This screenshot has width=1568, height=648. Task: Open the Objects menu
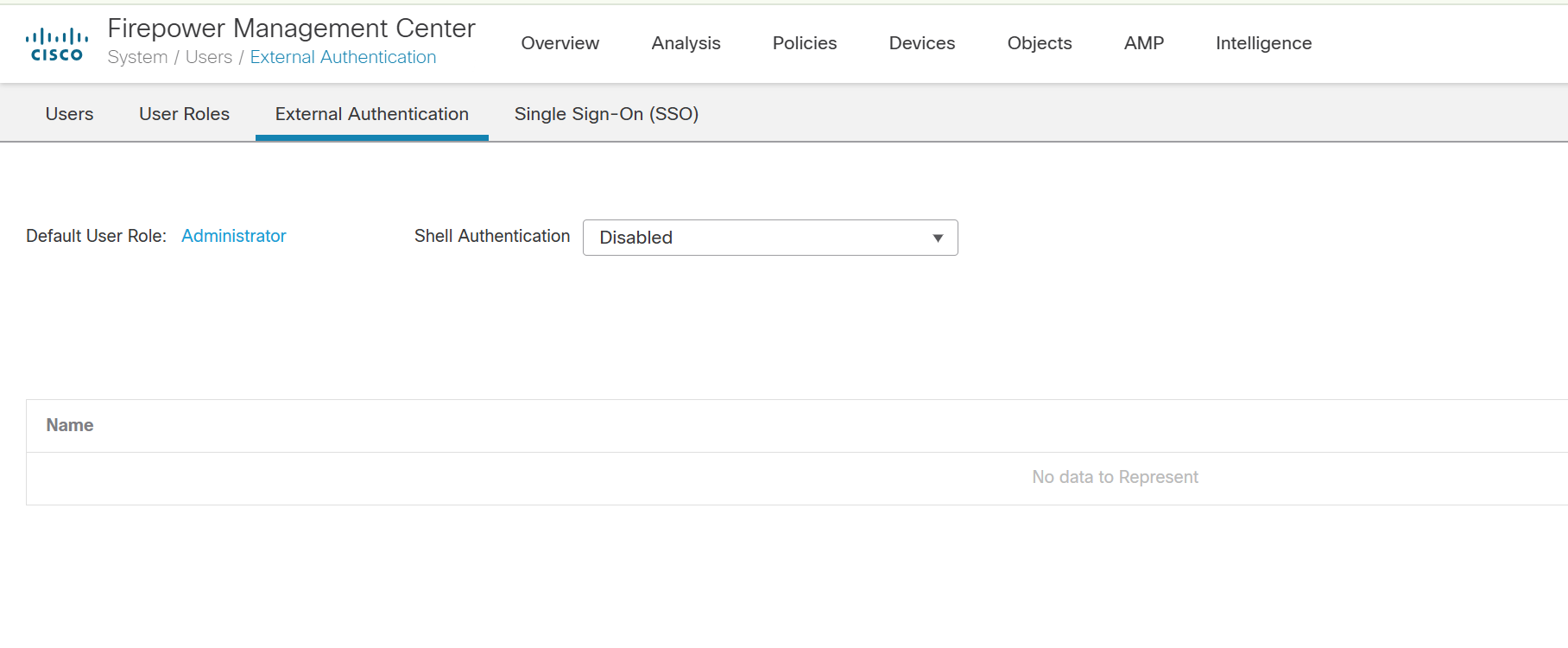point(1039,43)
